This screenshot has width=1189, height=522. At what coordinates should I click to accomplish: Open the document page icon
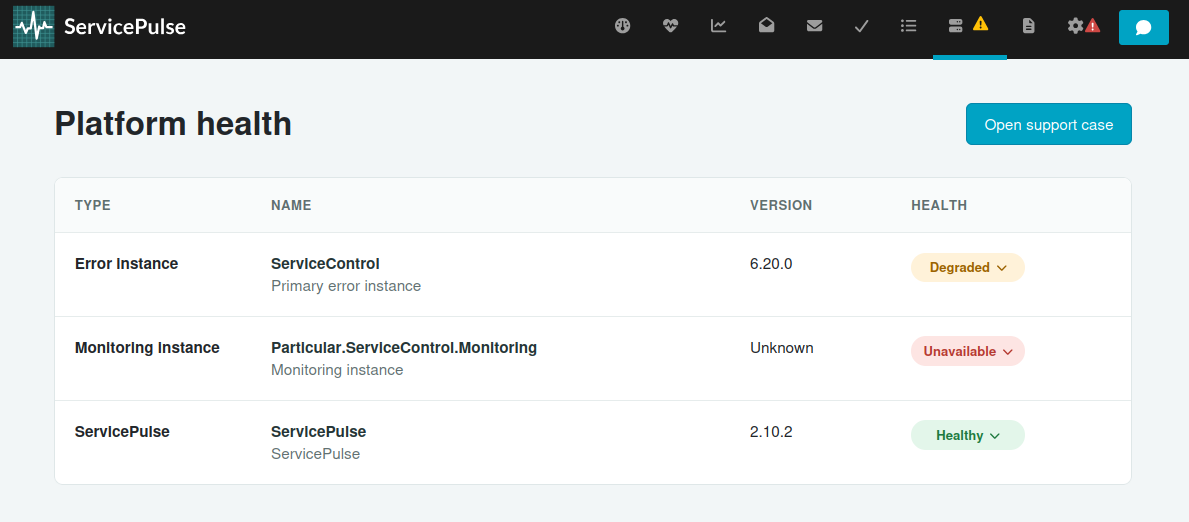(1028, 26)
